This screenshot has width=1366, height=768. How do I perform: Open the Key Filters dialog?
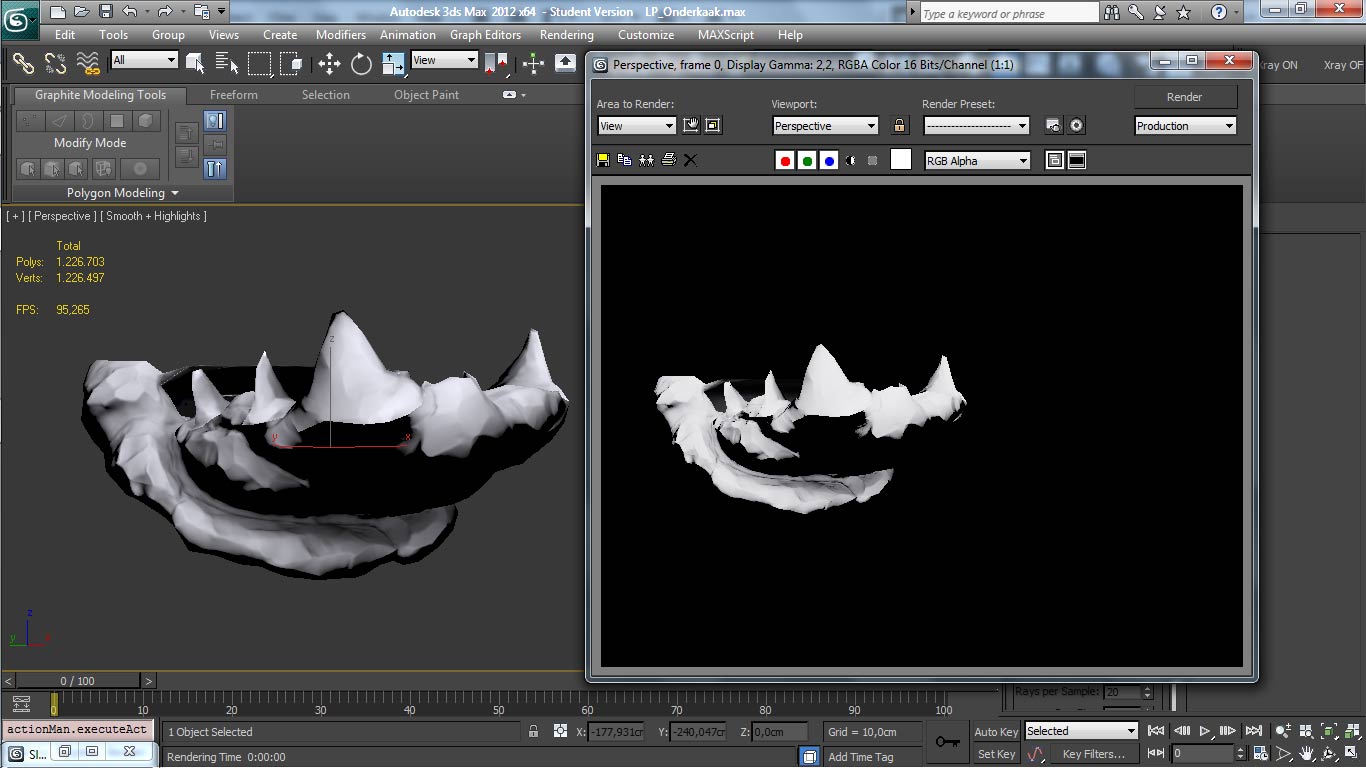pyautogui.click(x=1095, y=754)
